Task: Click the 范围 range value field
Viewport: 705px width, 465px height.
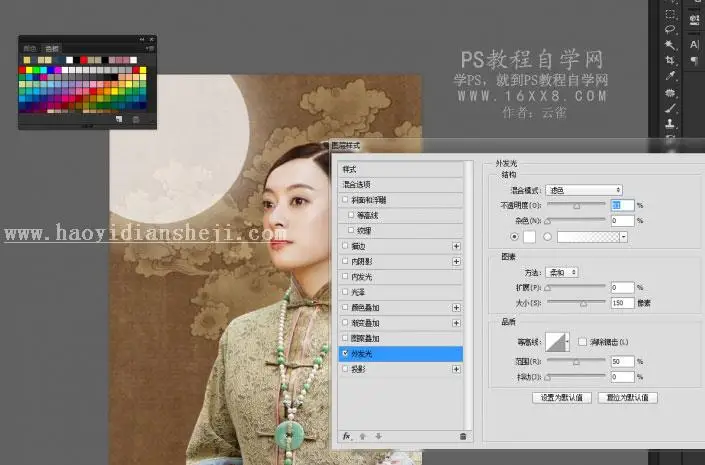Action: tap(622, 361)
